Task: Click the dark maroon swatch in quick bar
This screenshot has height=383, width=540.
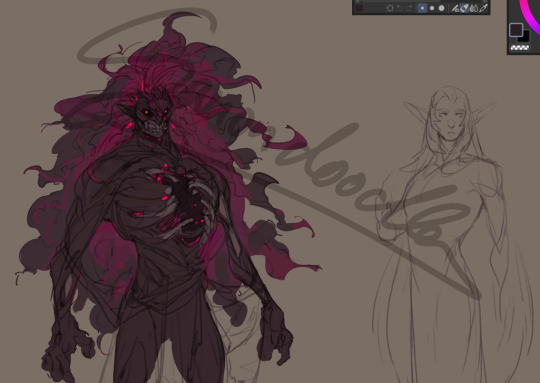Action: tap(359, 8)
